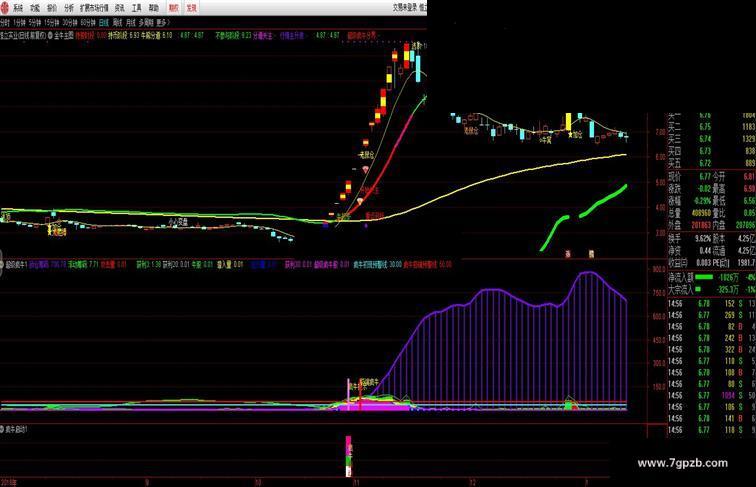Open the 工具 menu
The image size is (756, 487).
point(136,8)
